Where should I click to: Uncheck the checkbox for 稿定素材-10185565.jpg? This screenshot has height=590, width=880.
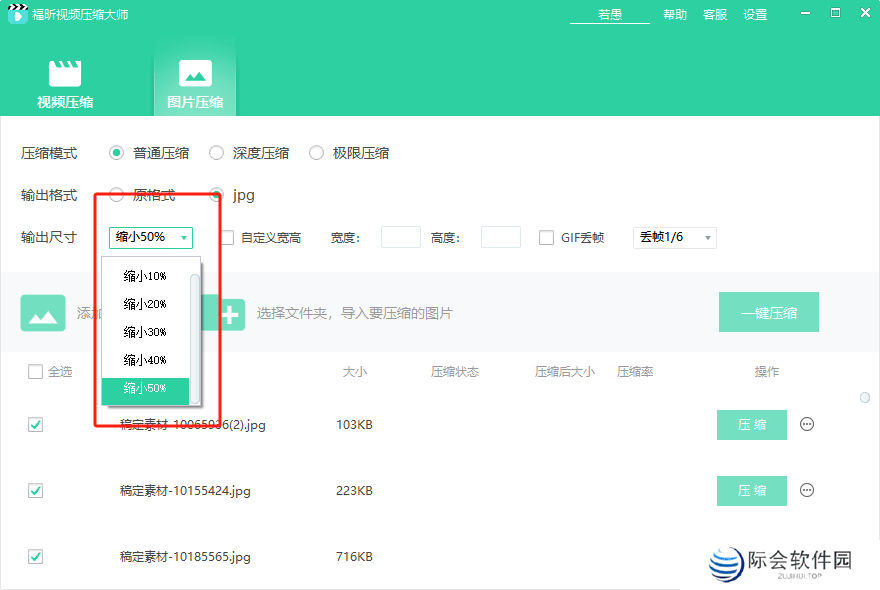35,557
